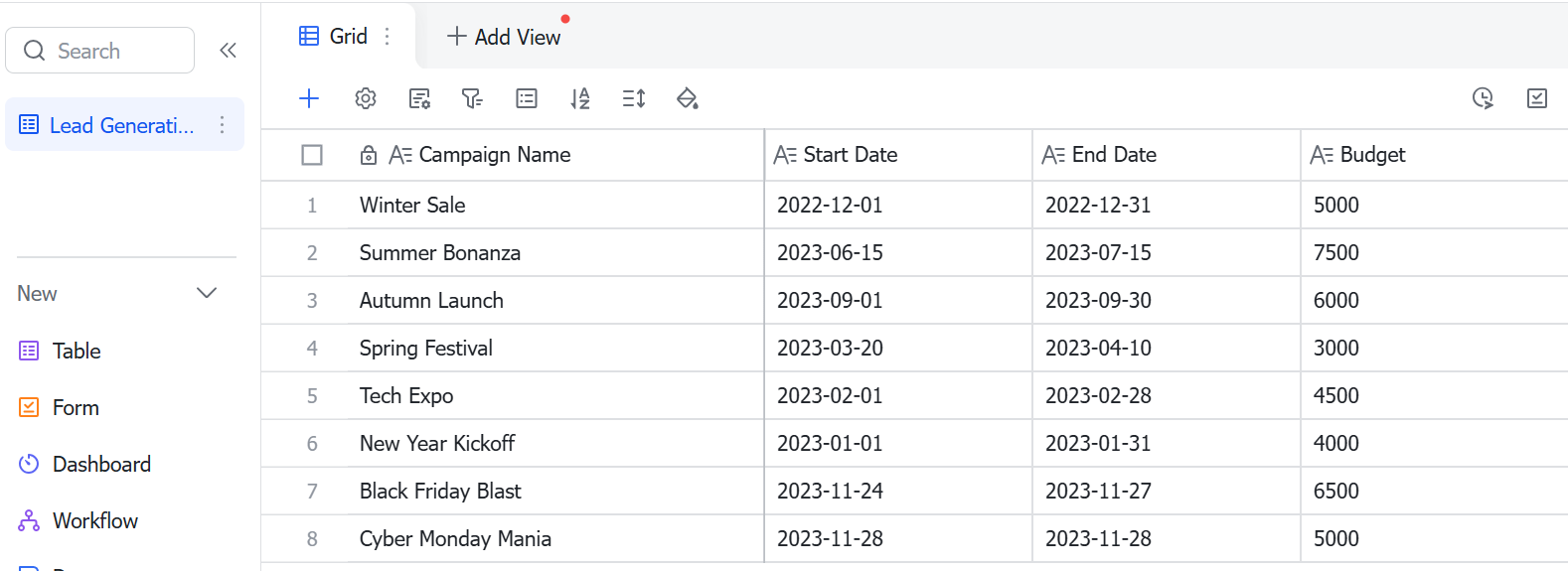The height and width of the screenshot is (571, 1568).
Task: Click the Search input field
Action: [x=99, y=50]
